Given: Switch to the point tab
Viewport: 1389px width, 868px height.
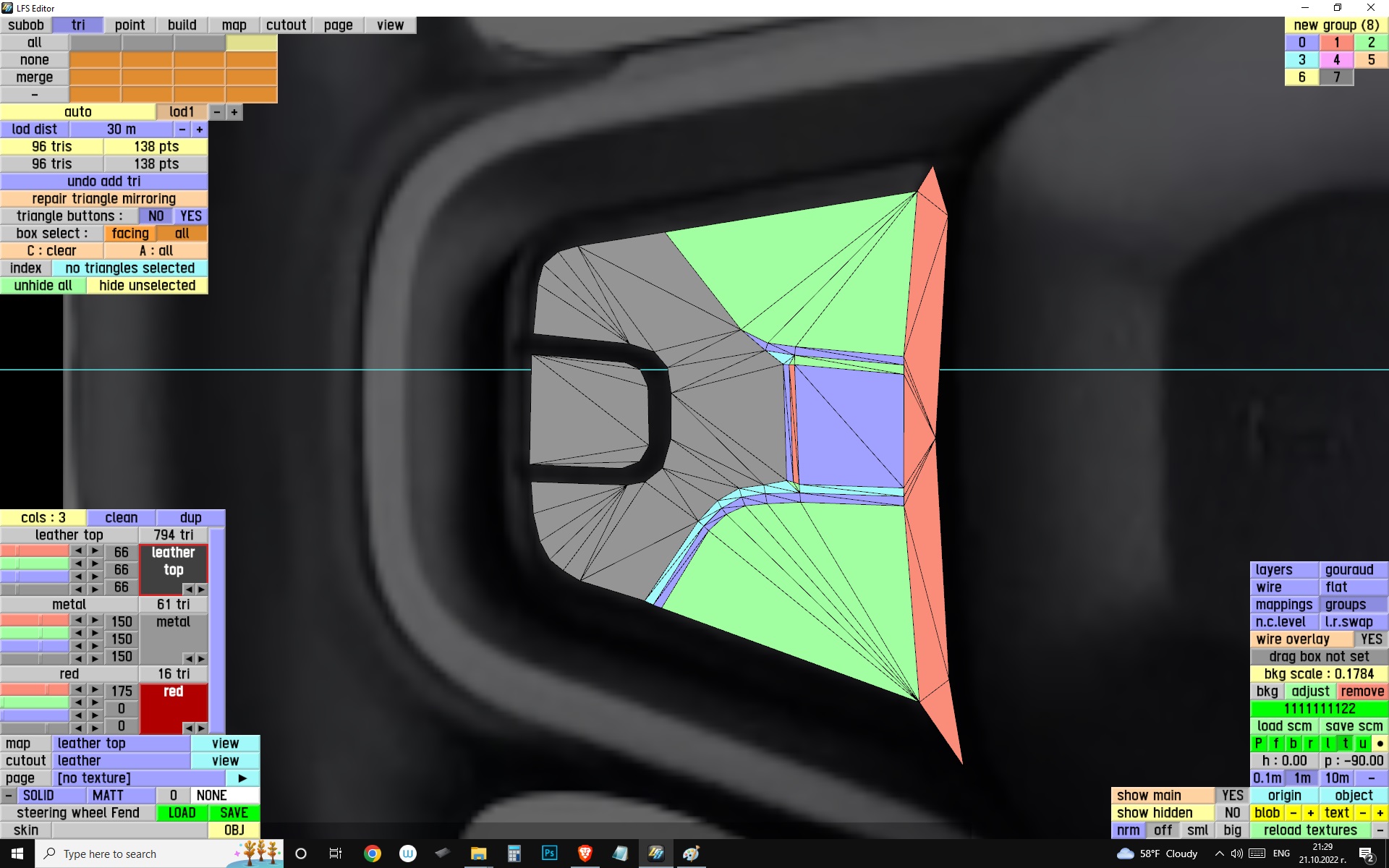Looking at the screenshot, I should coord(129,25).
